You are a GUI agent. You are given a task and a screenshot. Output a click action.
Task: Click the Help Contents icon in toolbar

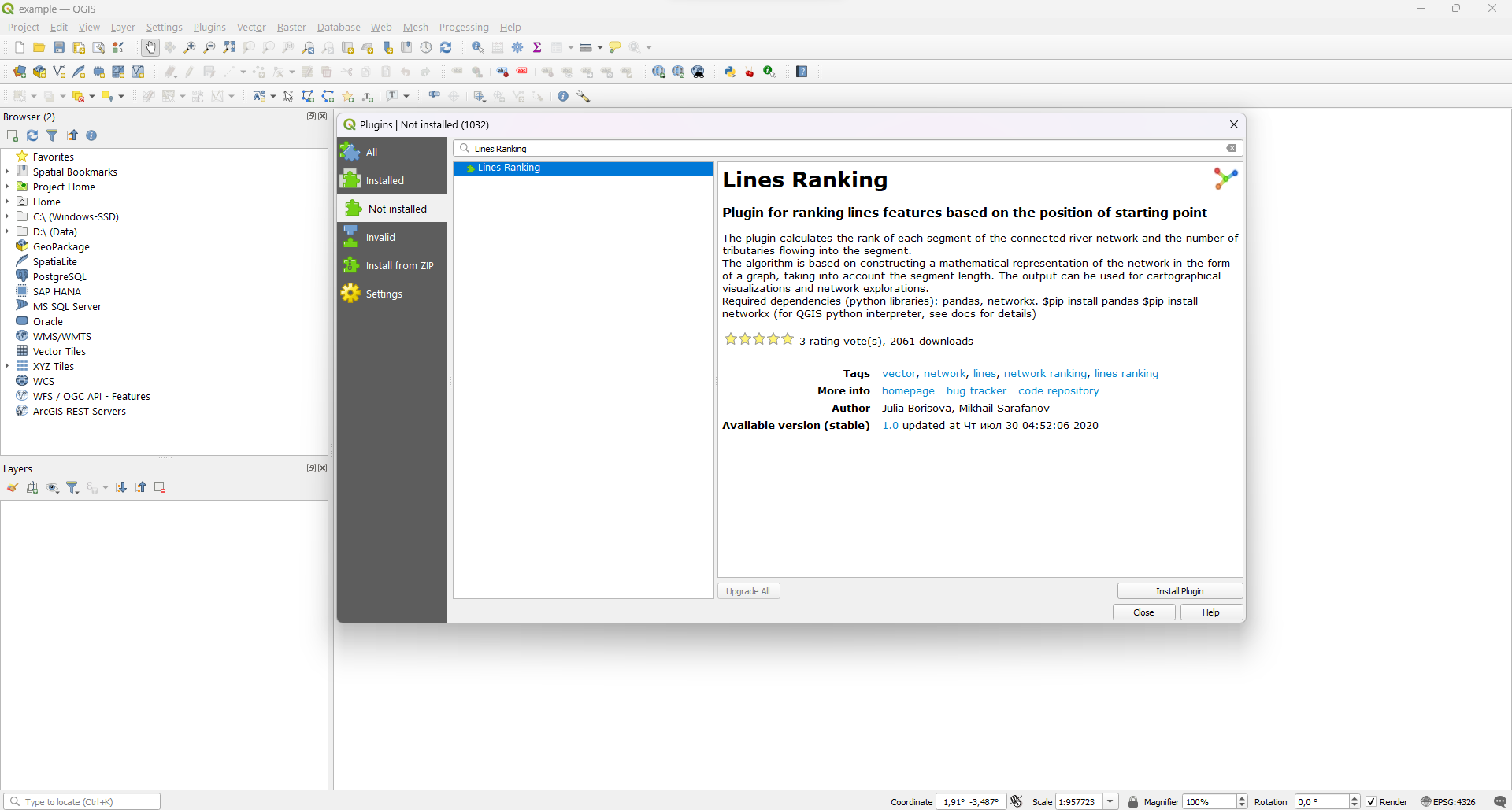[x=802, y=72]
